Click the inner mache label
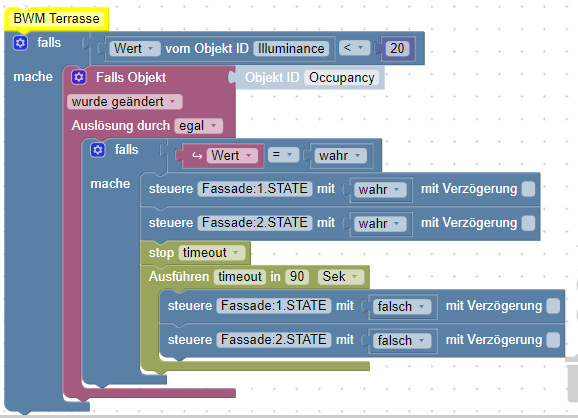This screenshot has height=418, width=578. pos(110,184)
